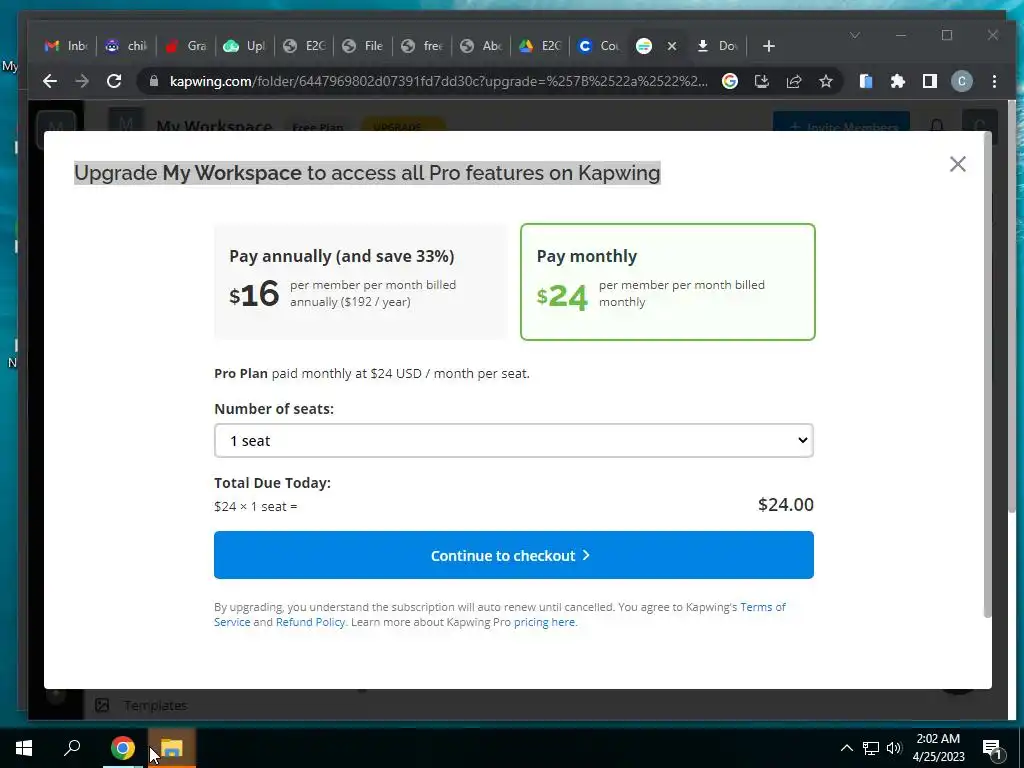
Task: Close the active Kapwing tab
Action: click(671, 46)
